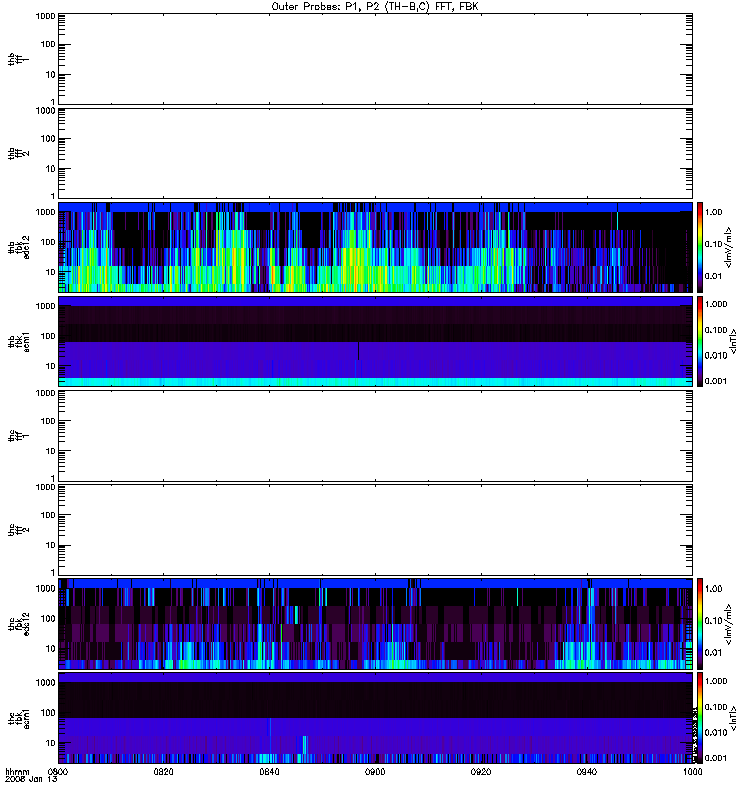Click the 1000 y-axis tick of thb fff 1
This screenshot has width=750, height=800.
point(45,16)
